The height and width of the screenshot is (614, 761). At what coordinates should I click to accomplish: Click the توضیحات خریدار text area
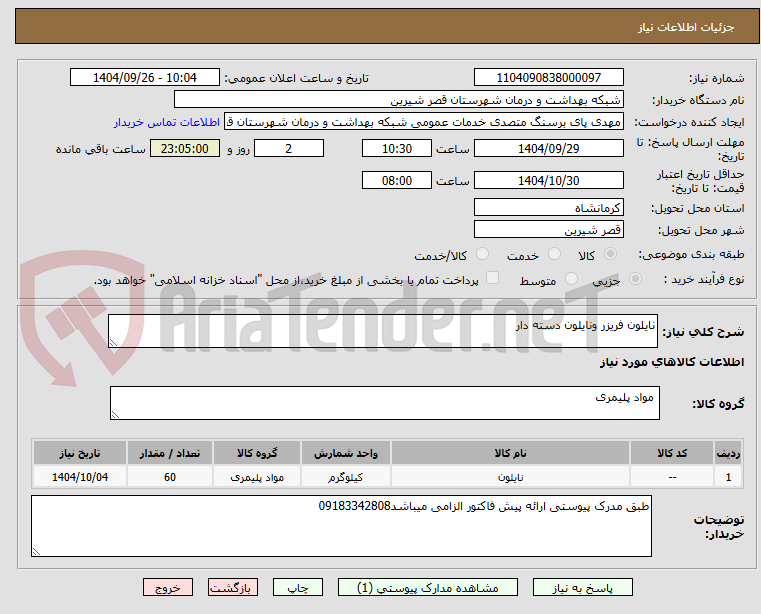[x=341, y=526]
